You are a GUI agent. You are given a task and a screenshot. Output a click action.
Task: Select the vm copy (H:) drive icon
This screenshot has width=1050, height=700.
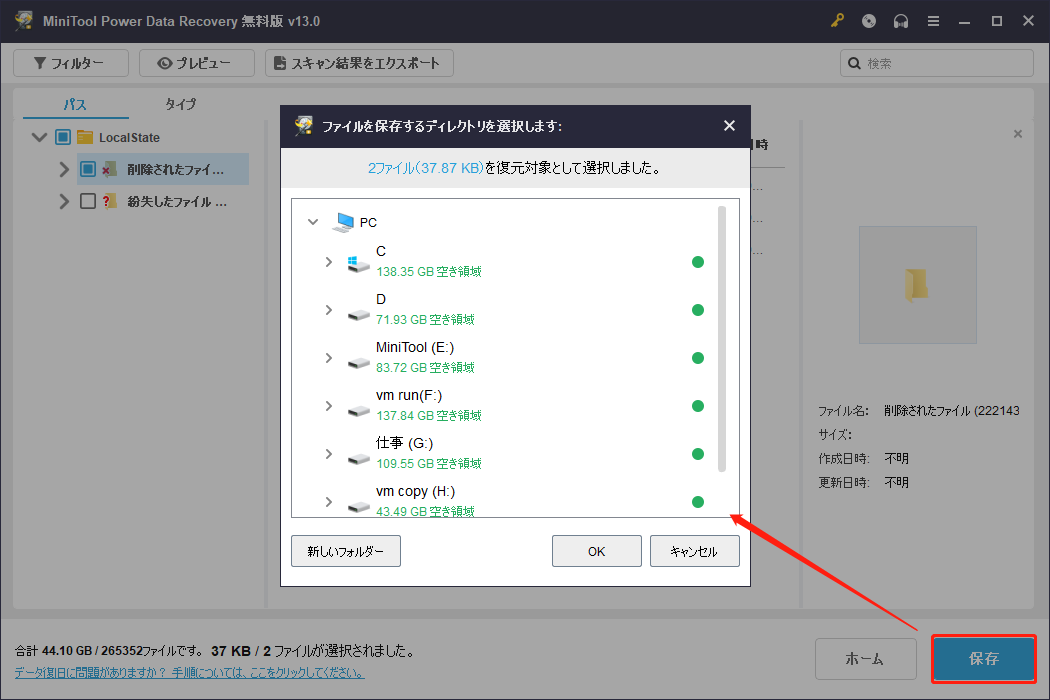358,506
